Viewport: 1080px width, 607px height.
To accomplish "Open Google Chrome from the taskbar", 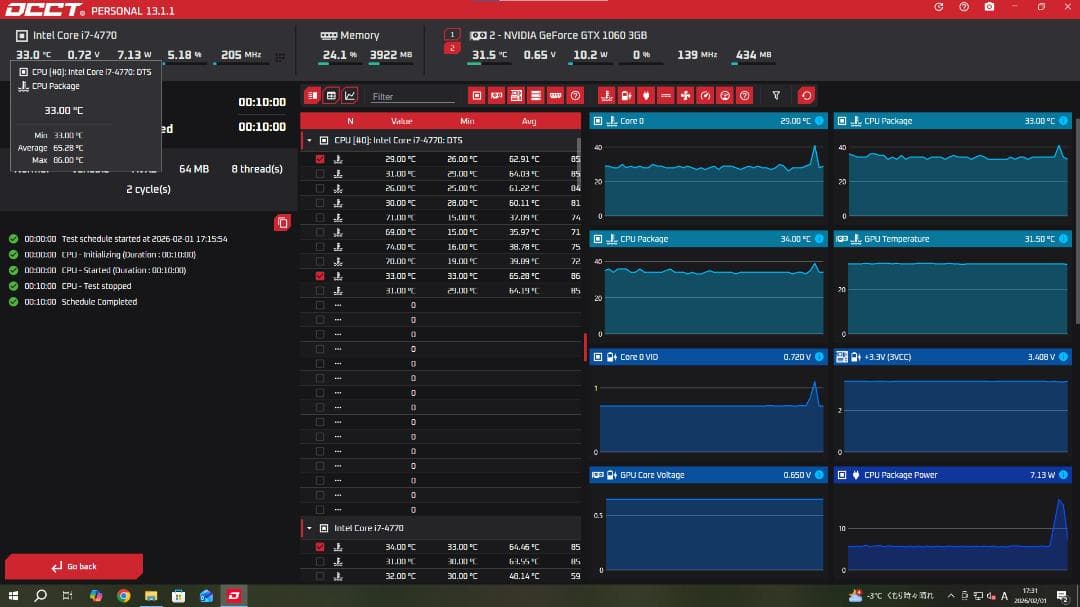I will click(123, 596).
